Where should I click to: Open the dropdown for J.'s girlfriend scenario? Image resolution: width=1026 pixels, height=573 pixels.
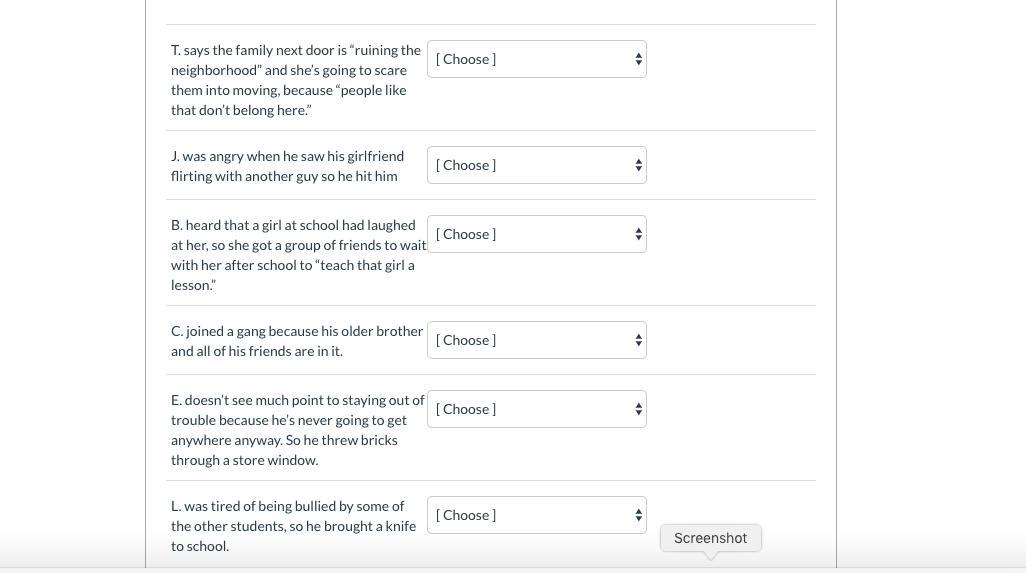click(536, 165)
